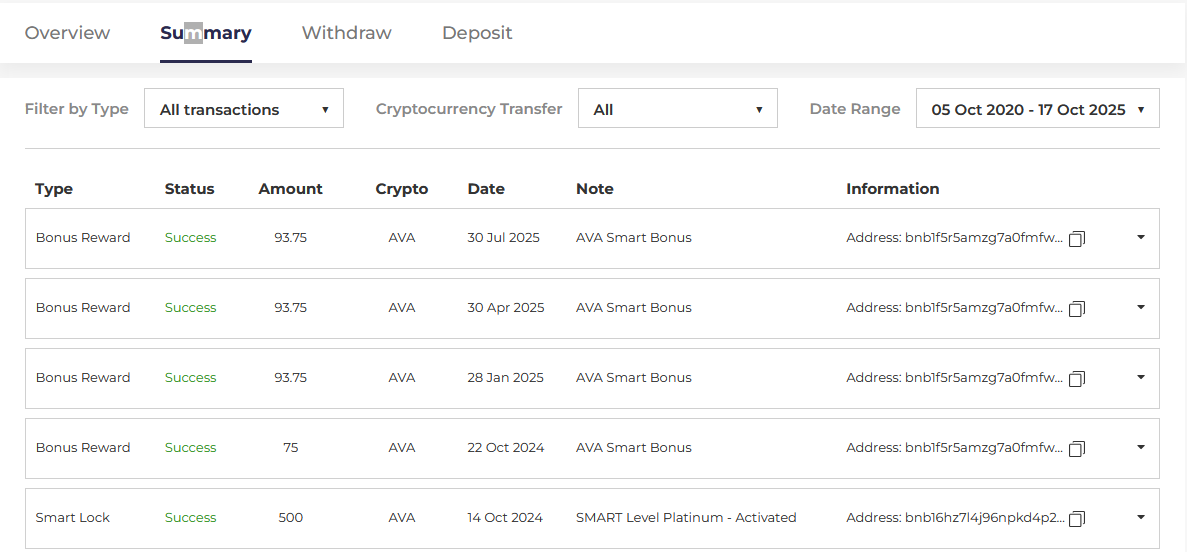Select the Summary tab
The image size is (1187, 552).
206,33
